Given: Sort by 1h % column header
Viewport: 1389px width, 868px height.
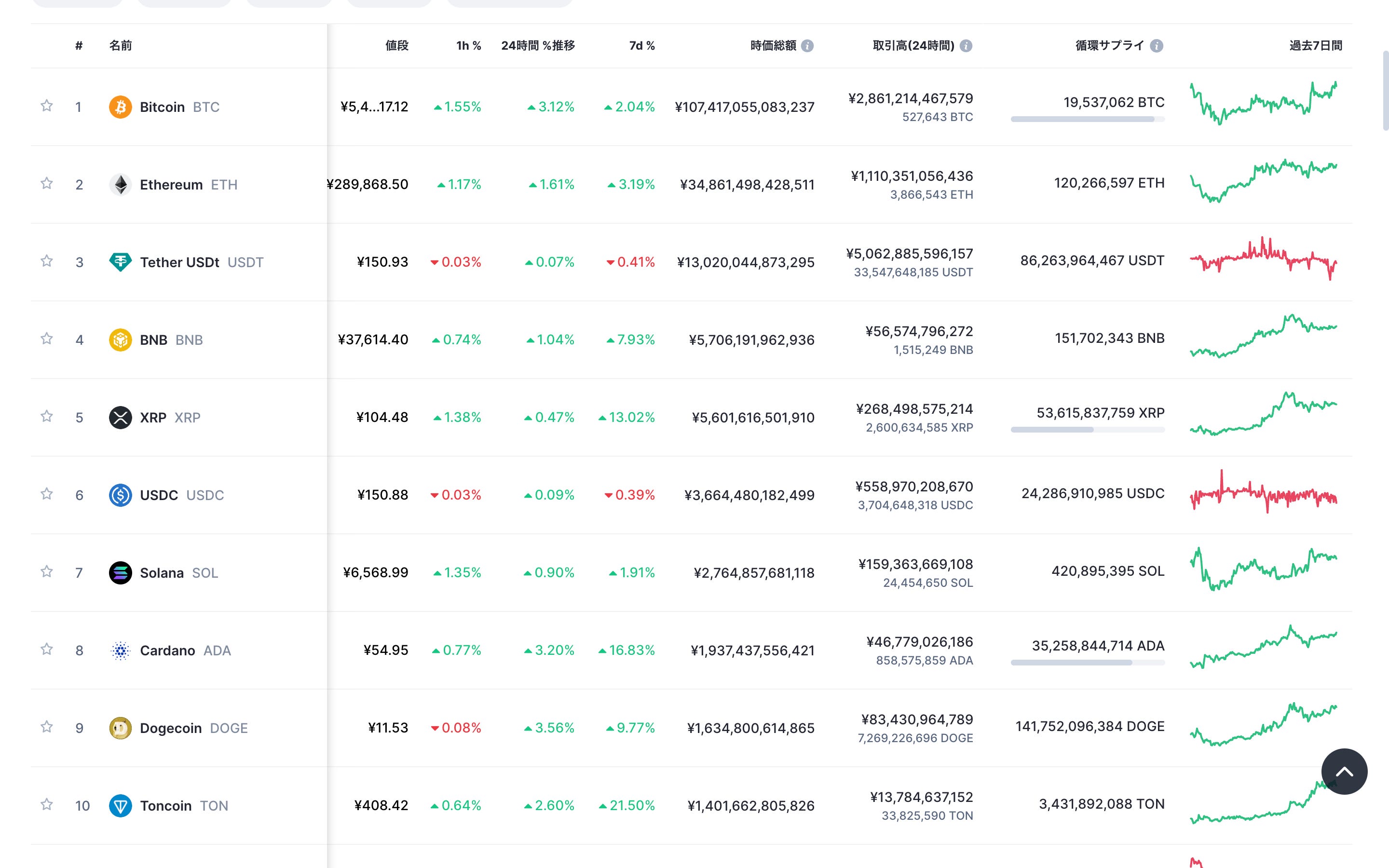Looking at the screenshot, I should (468, 45).
